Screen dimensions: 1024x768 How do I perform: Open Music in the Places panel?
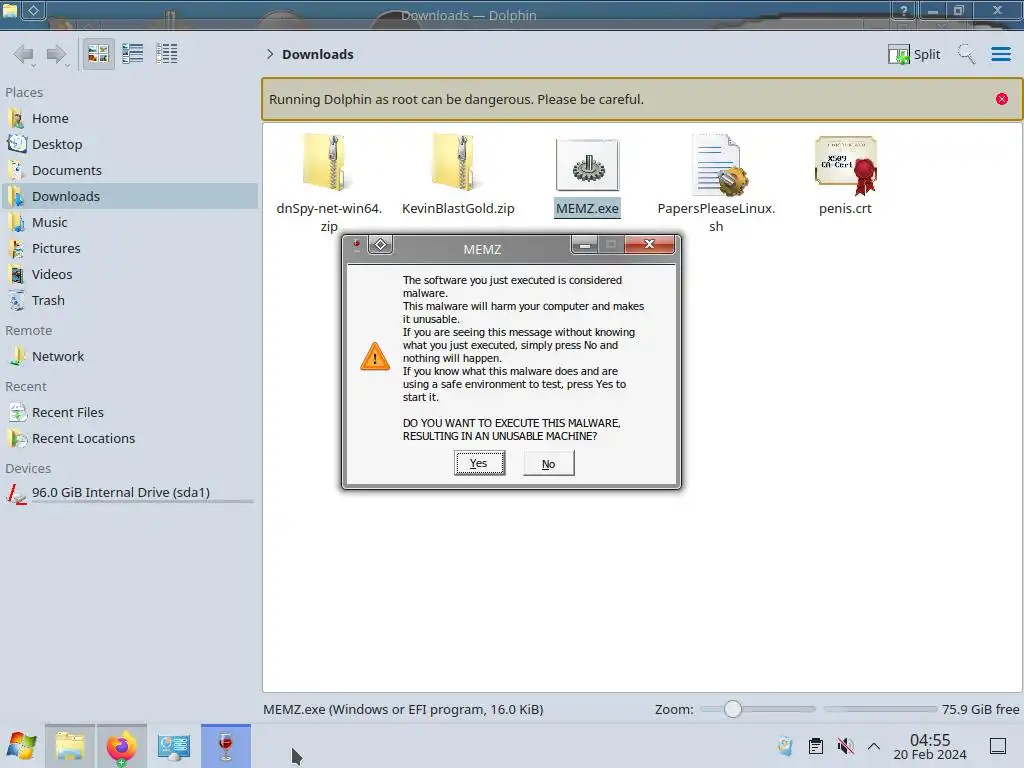point(129,222)
